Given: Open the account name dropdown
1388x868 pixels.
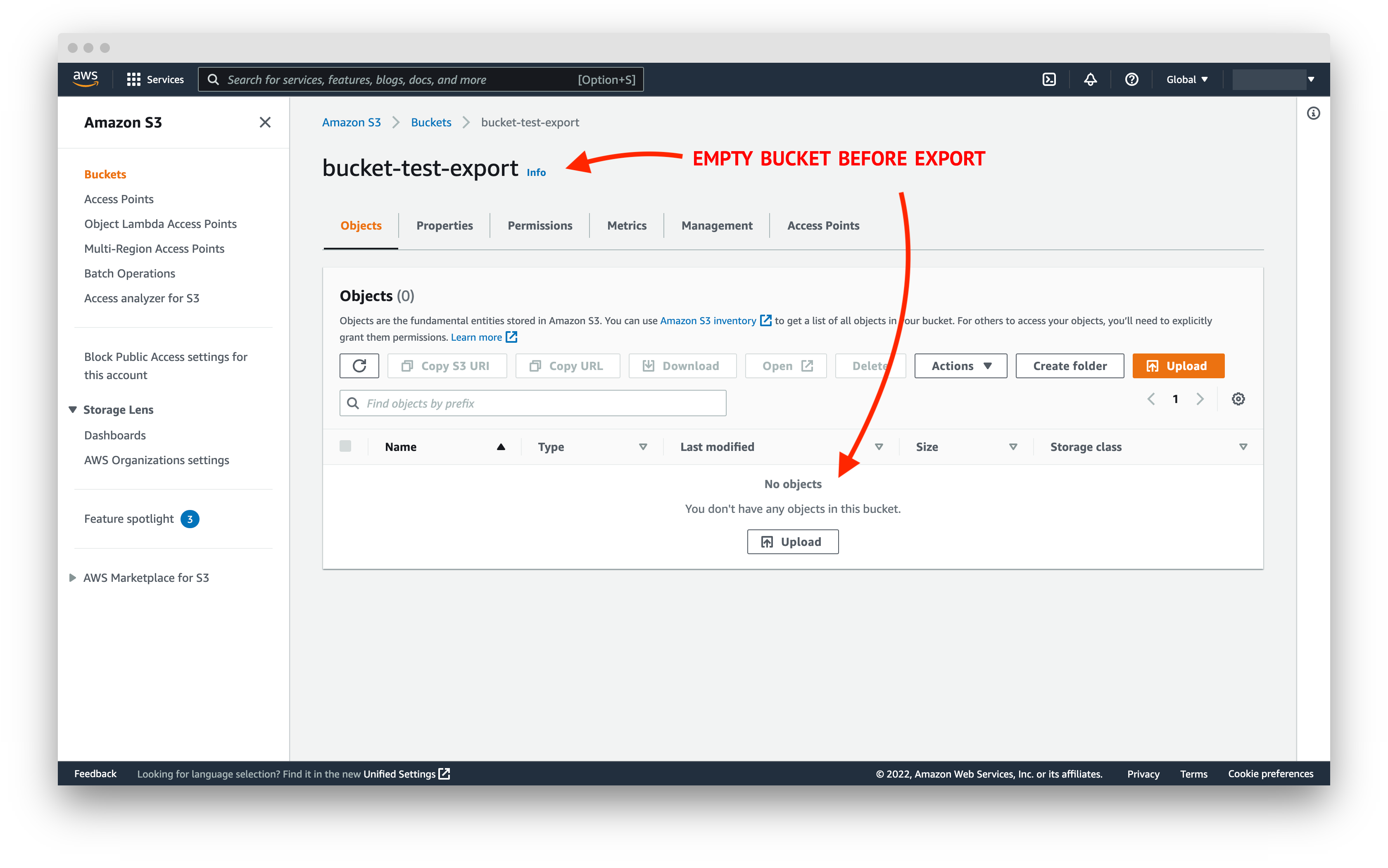Looking at the screenshot, I should (x=1274, y=79).
